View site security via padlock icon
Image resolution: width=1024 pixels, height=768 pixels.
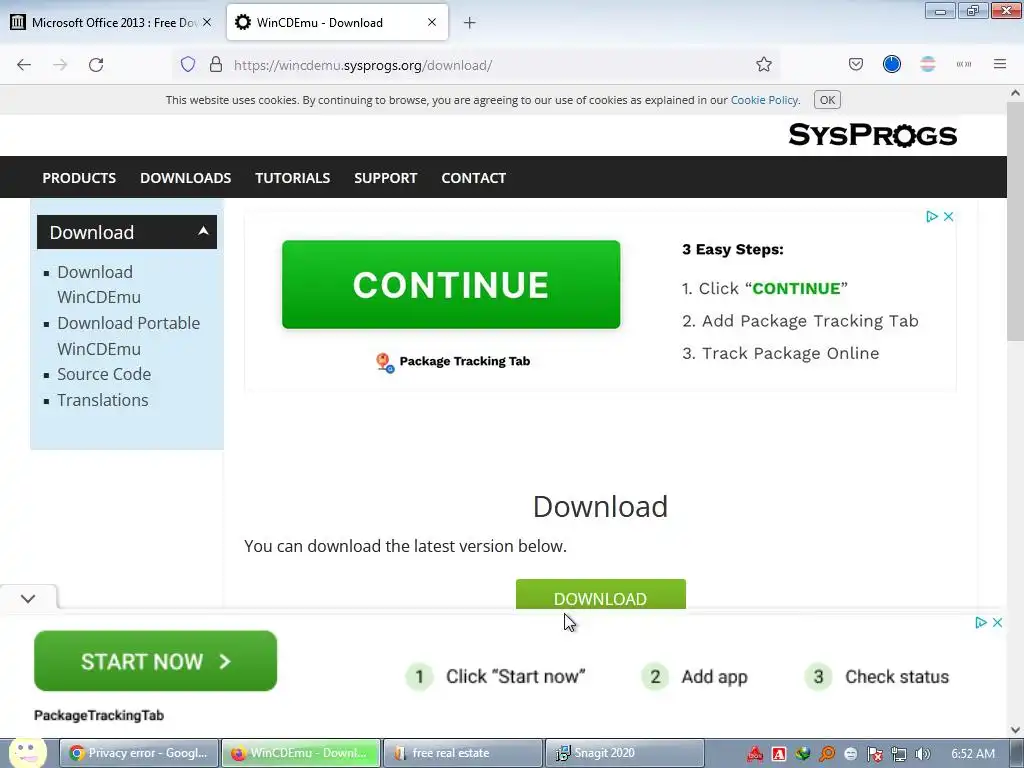(x=216, y=65)
